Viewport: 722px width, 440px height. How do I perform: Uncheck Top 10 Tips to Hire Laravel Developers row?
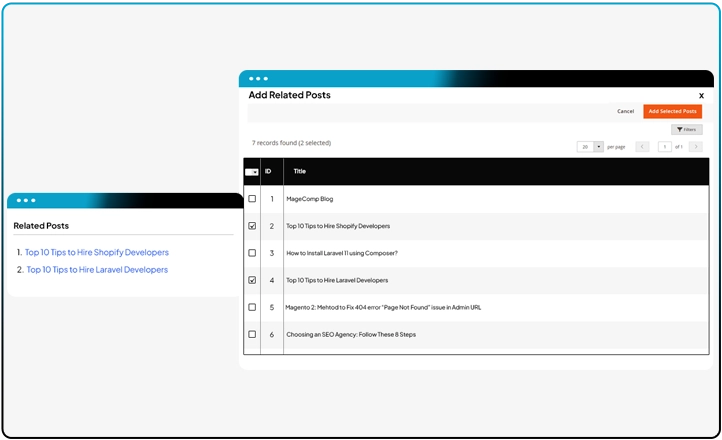(x=252, y=280)
